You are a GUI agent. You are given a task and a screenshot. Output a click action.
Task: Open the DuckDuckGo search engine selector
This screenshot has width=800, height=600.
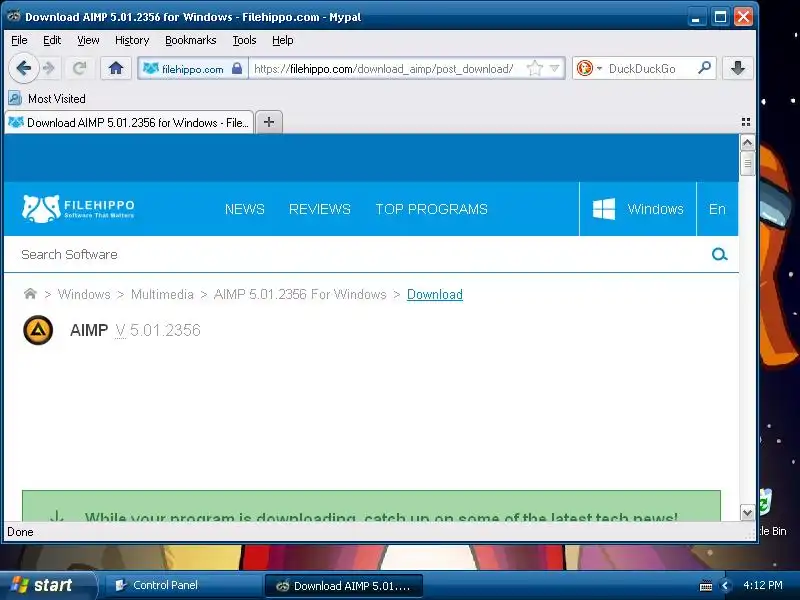point(589,68)
